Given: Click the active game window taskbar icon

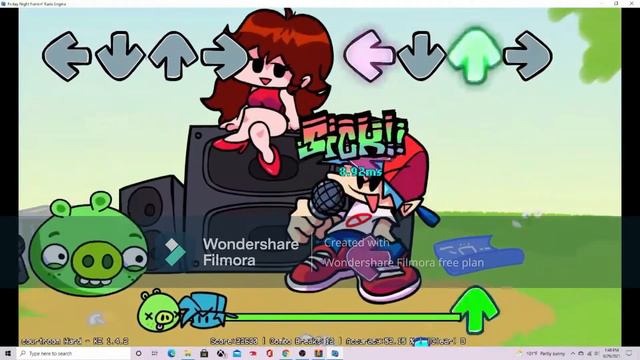Looking at the screenshot, I should tap(335, 353).
